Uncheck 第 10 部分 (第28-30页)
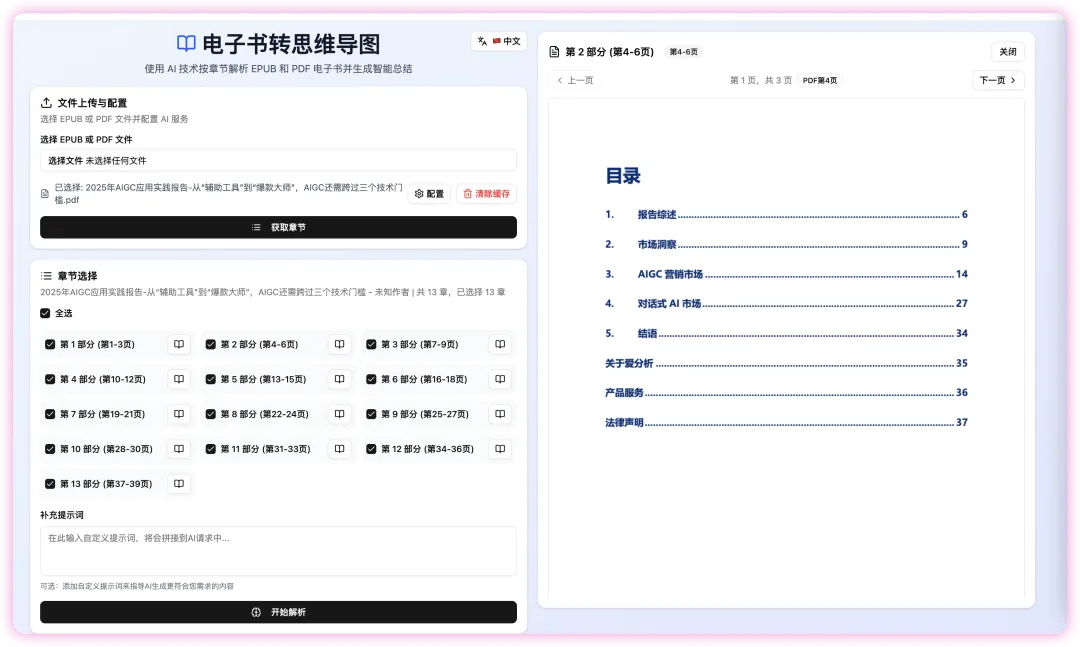 tap(50, 449)
